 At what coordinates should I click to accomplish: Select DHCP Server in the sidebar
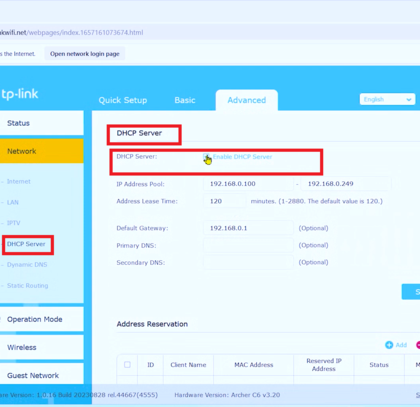(26, 244)
